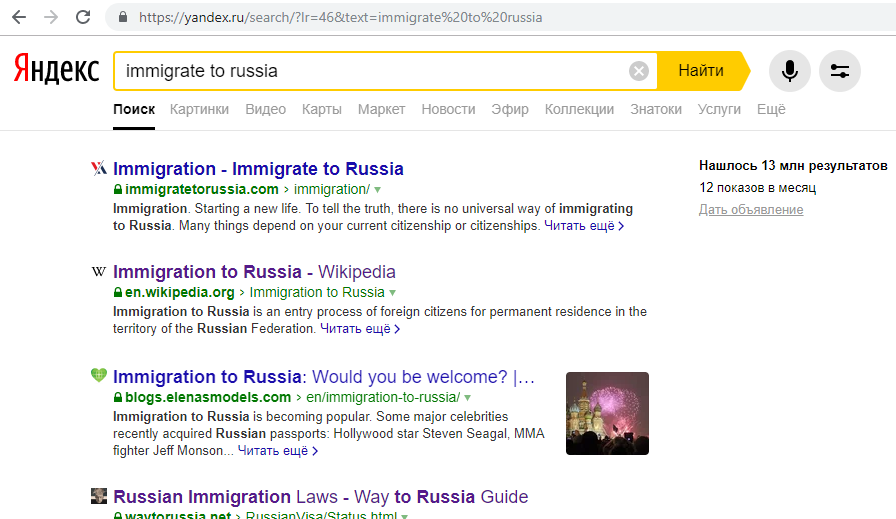Image resolution: width=896 pixels, height=519 pixels.
Task: Open the Карты tab
Action: click(x=322, y=109)
